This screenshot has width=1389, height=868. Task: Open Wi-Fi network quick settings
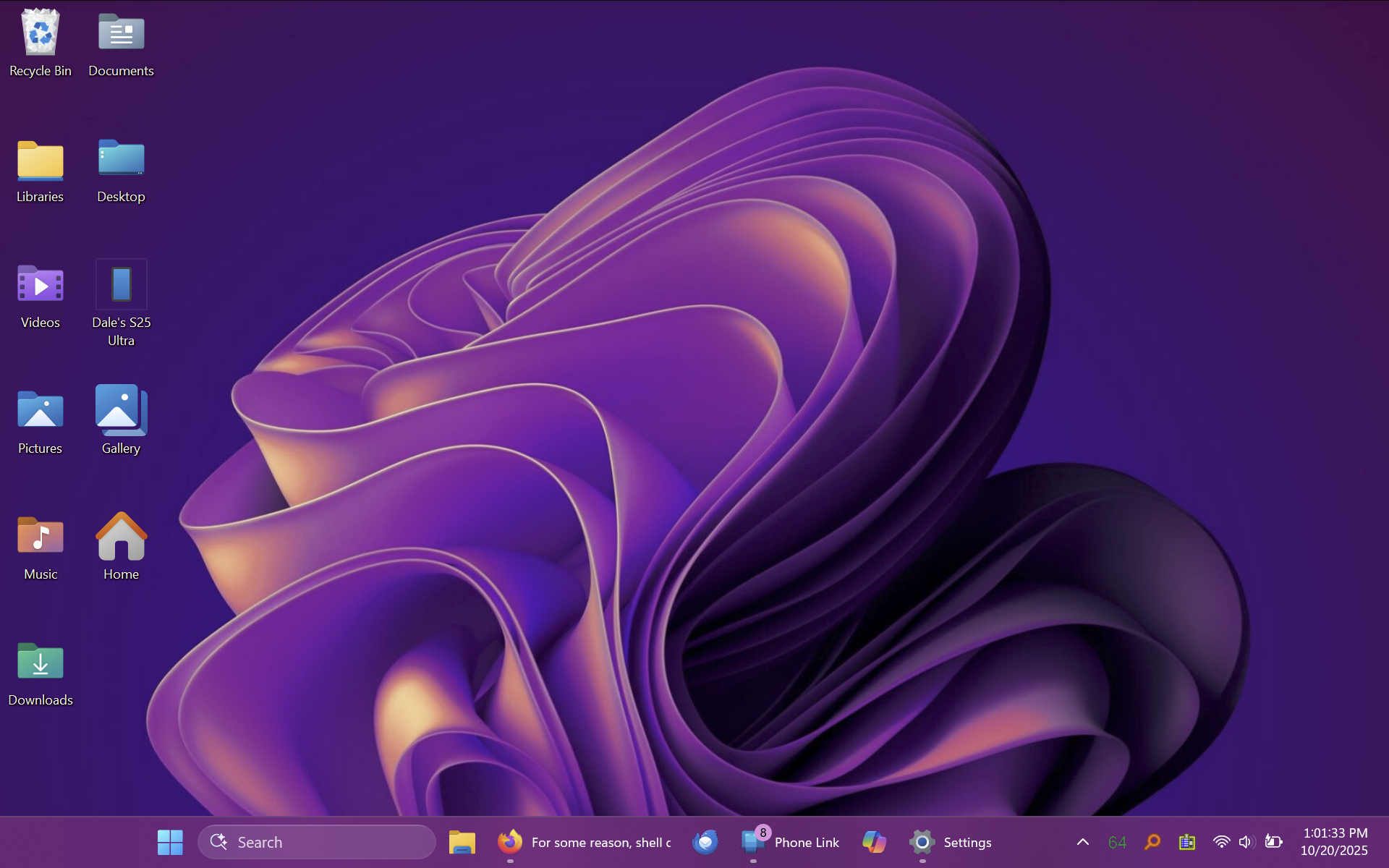tap(1221, 842)
